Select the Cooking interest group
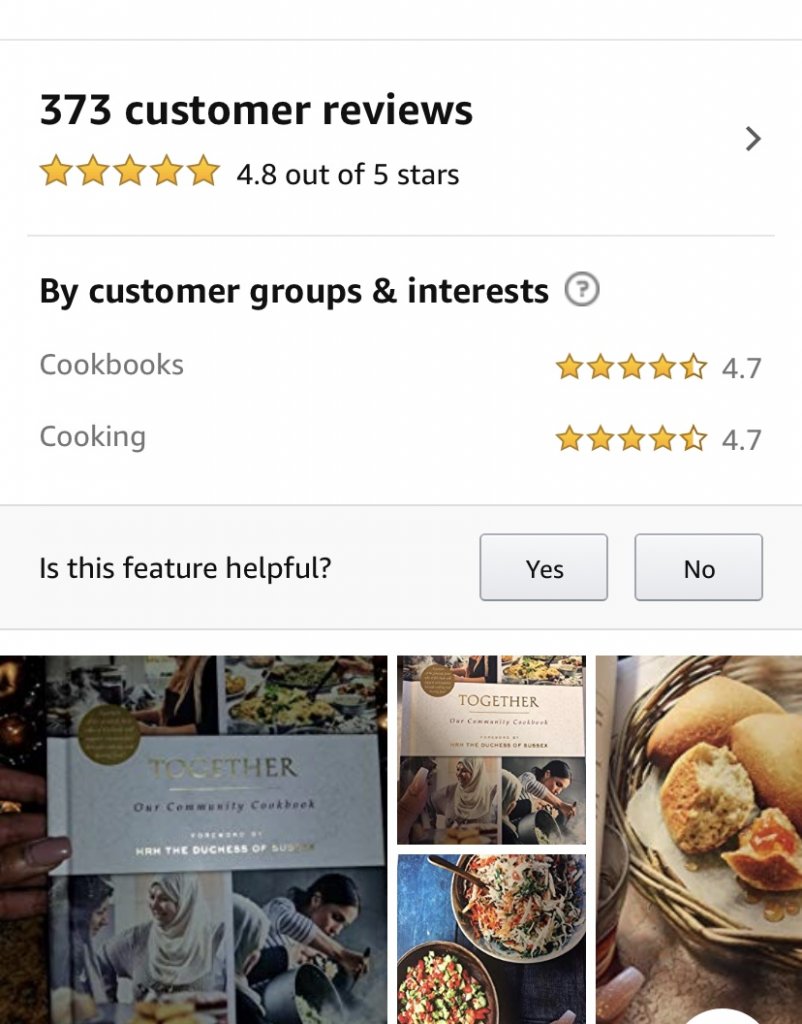Screen dimensions: 802x1024 pos(92,437)
